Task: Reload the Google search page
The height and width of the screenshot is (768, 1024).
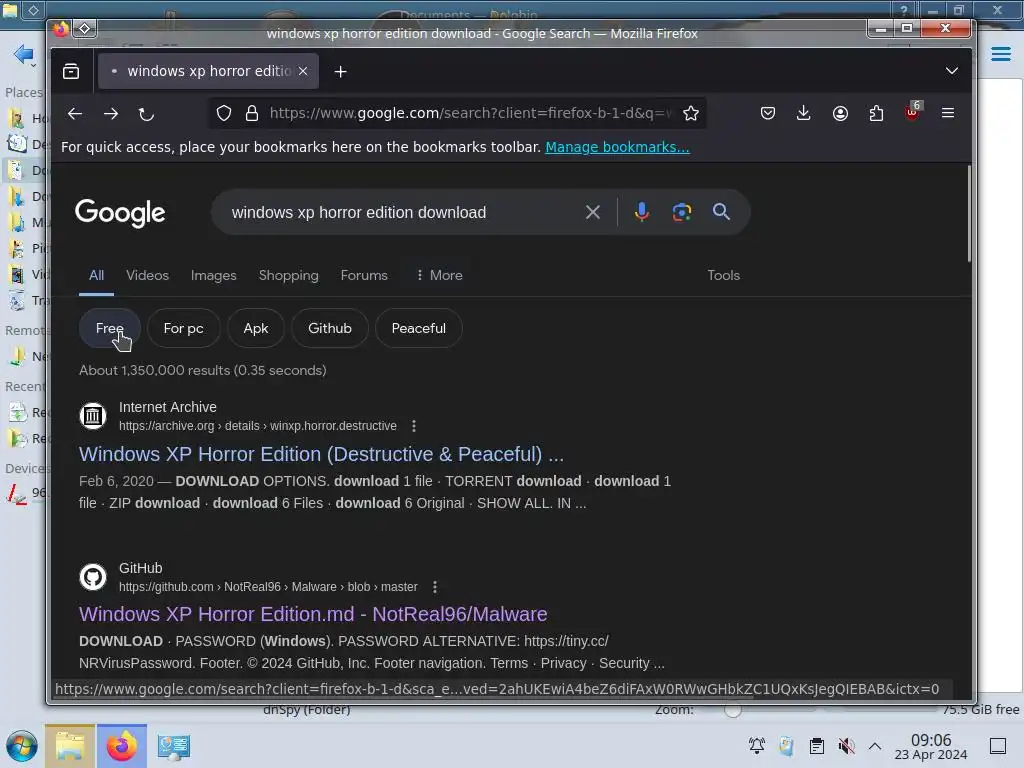Action: [146, 114]
